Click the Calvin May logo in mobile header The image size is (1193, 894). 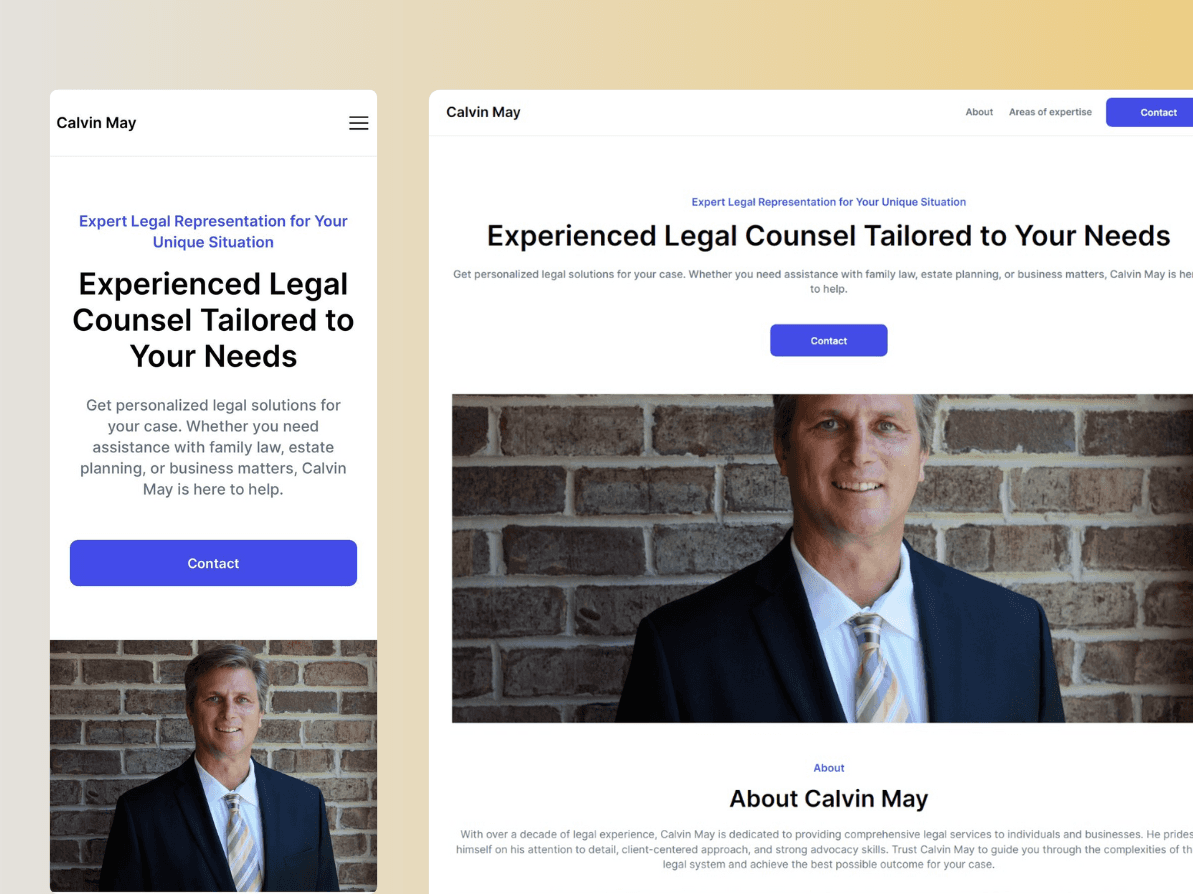tap(96, 123)
